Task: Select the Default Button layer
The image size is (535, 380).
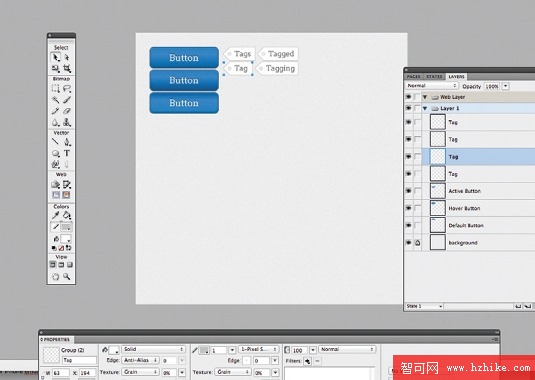Action: coord(478,225)
